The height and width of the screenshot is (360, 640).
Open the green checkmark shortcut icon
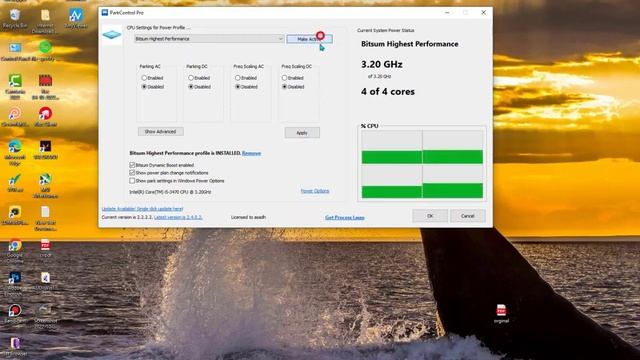15,182
